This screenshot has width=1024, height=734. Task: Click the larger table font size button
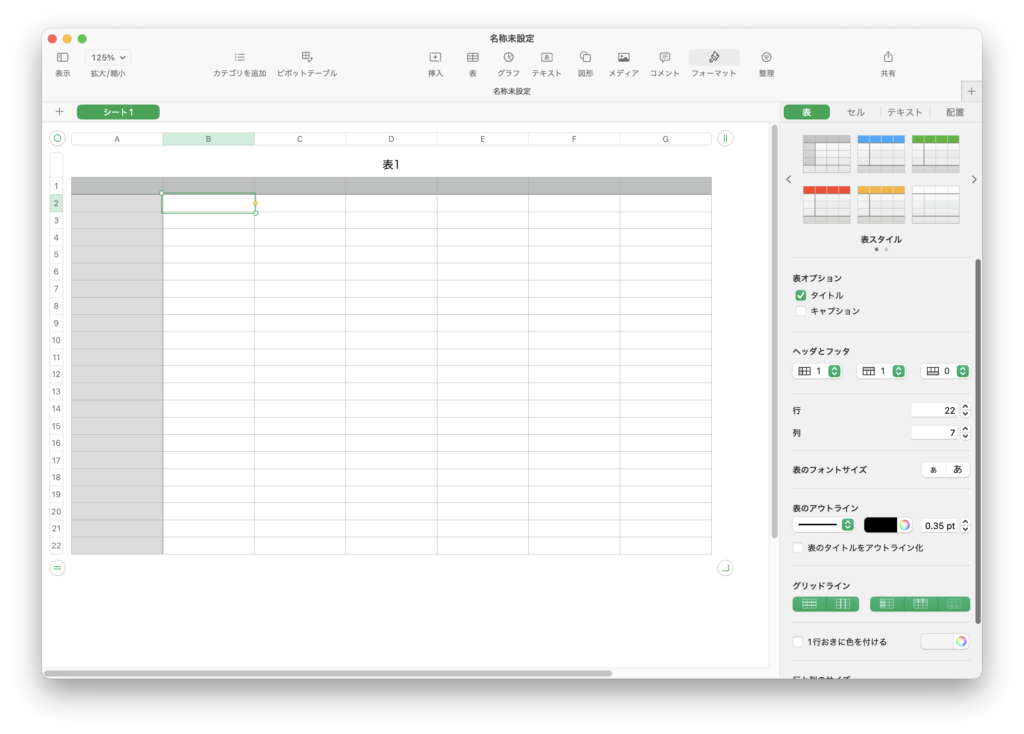(x=957, y=469)
